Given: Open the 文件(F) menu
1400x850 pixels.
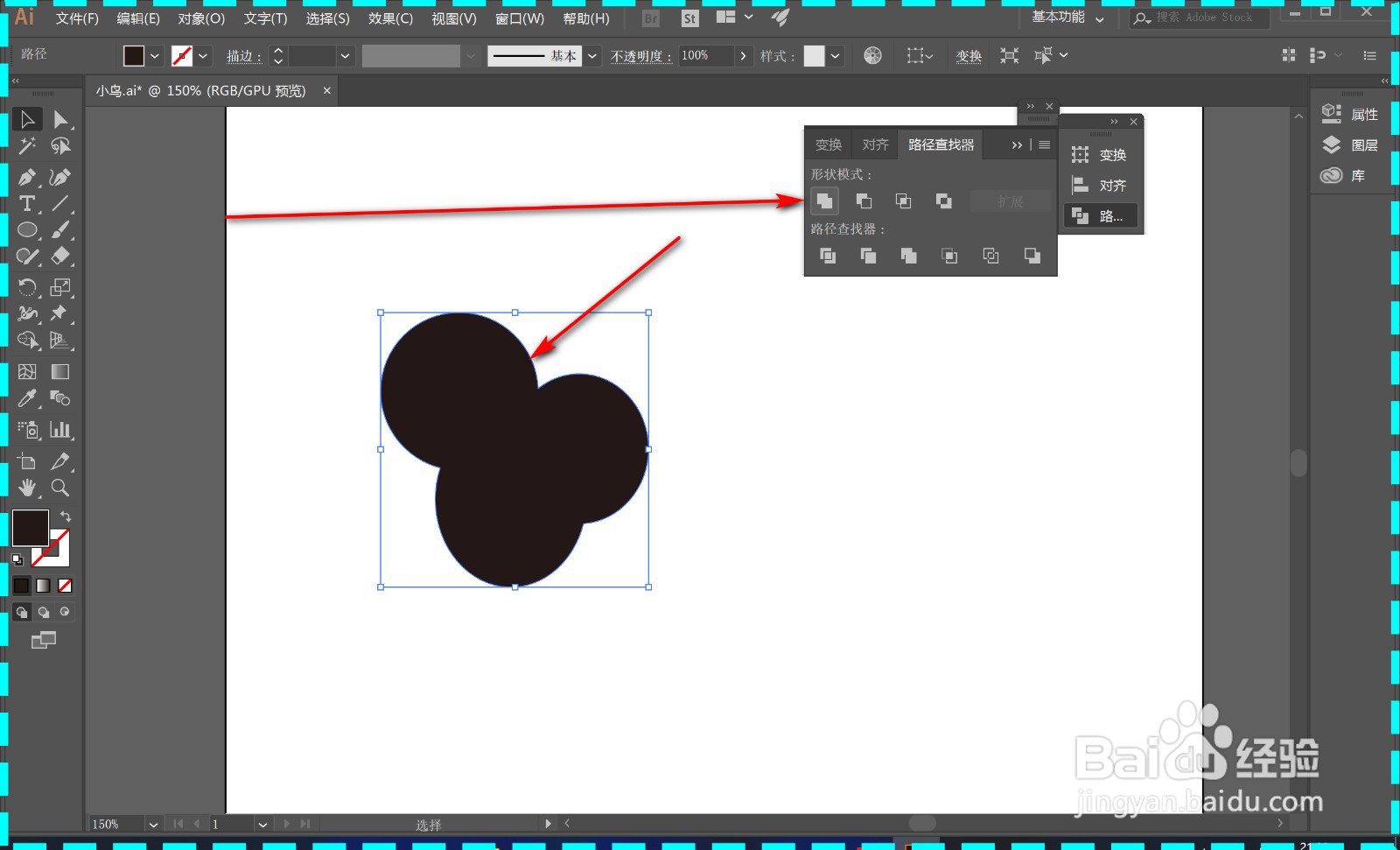Looking at the screenshot, I should pos(77,18).
